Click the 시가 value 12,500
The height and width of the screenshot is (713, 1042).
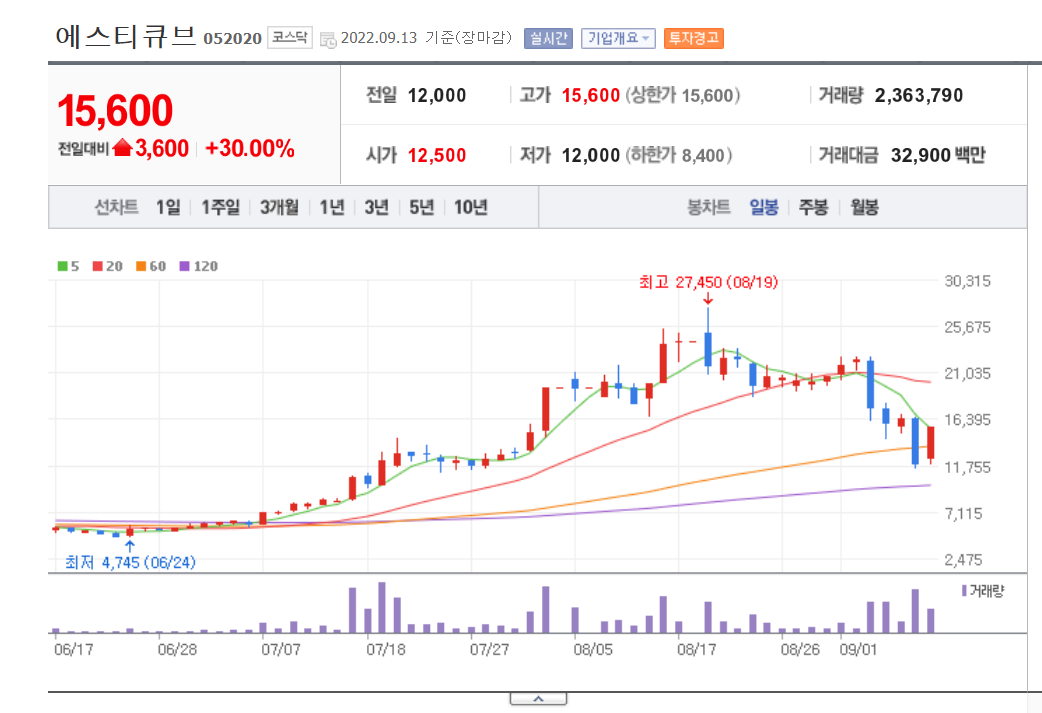point(437,155)
